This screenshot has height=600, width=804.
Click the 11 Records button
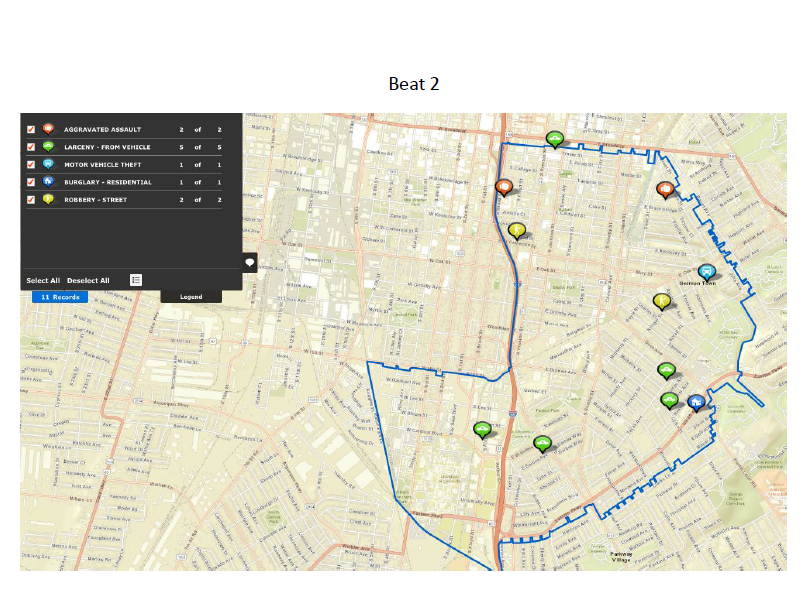(59, 297)
